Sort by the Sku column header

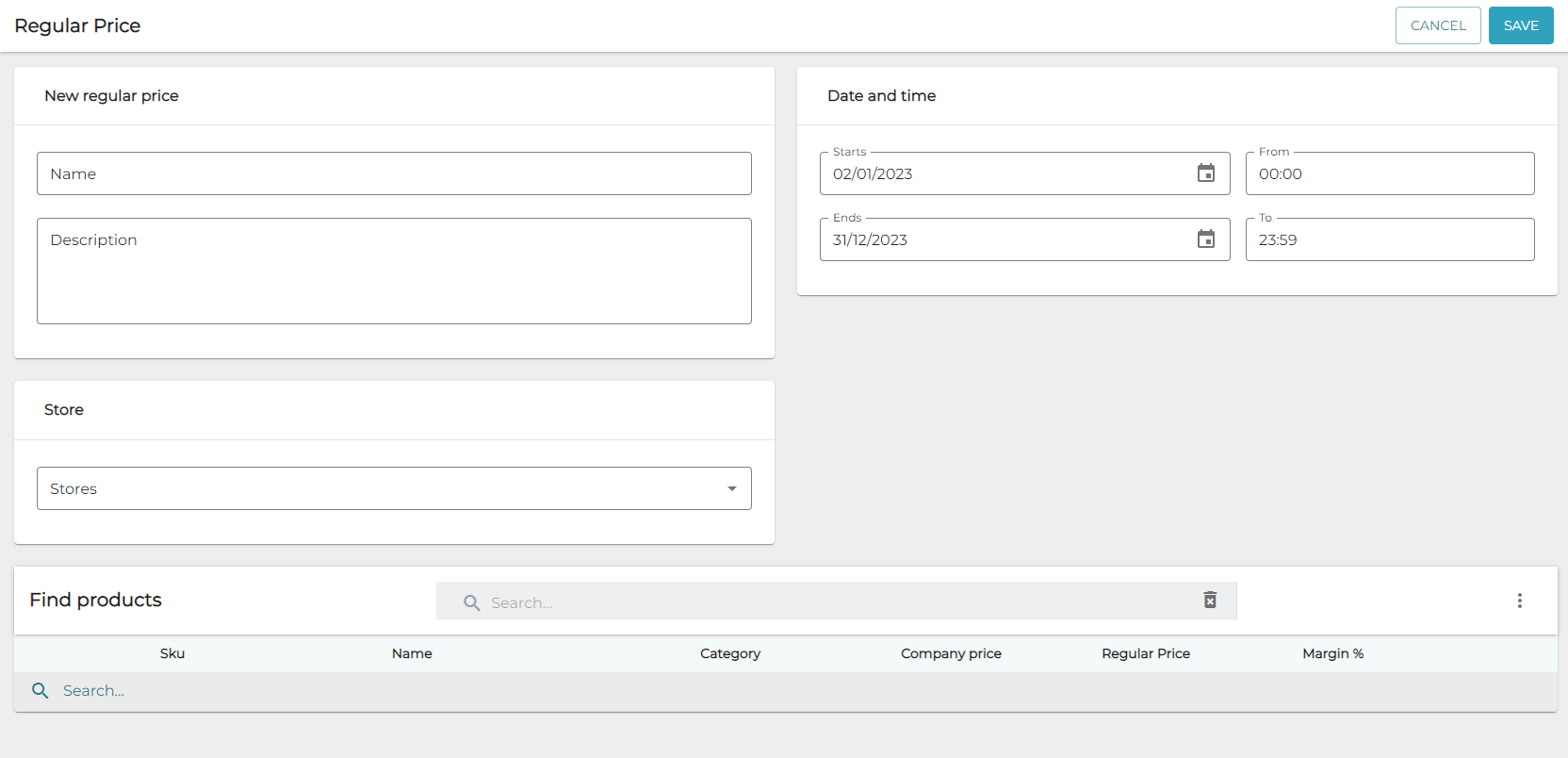[172, 653]
